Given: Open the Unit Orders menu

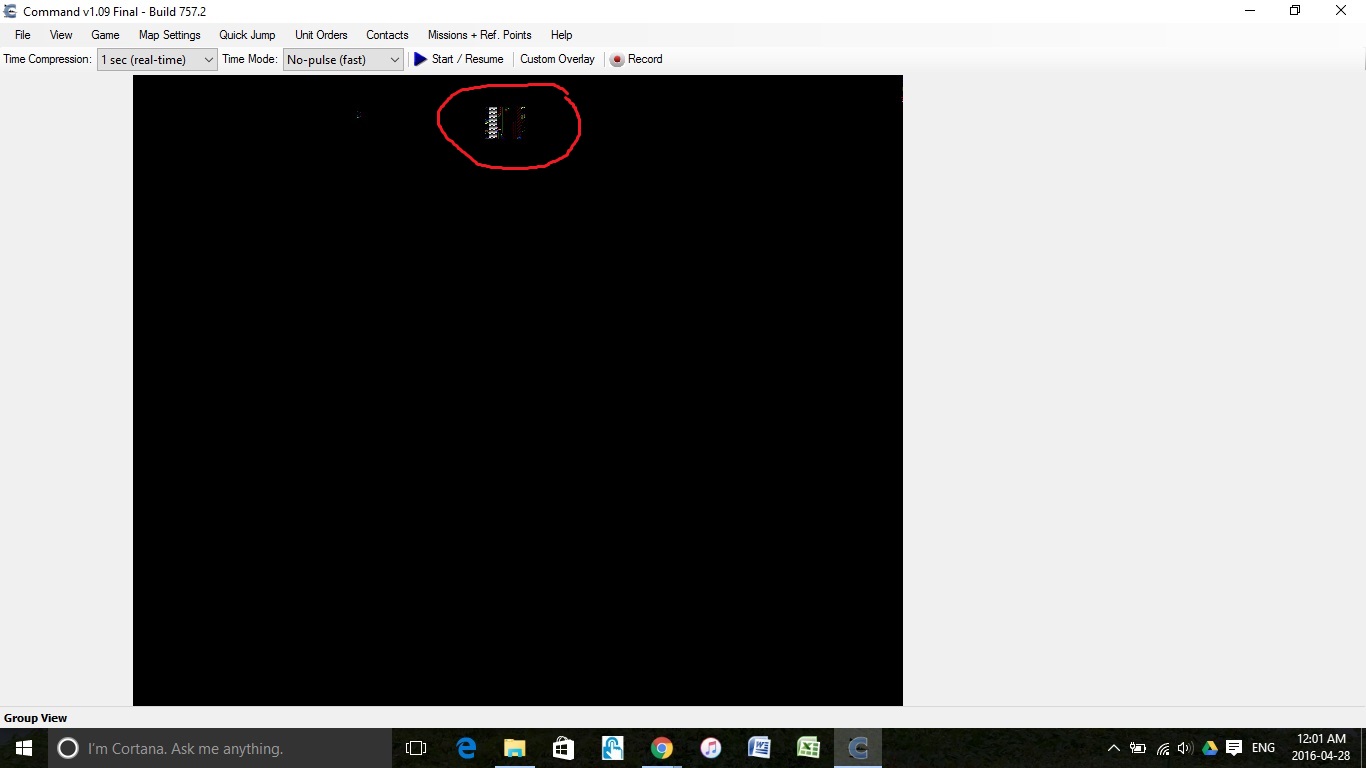Looking at the screenshot, I should [x=320, y=35].
